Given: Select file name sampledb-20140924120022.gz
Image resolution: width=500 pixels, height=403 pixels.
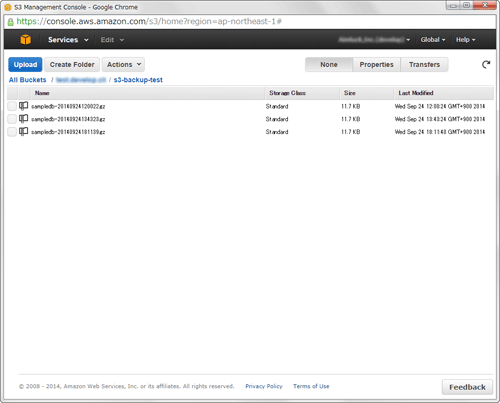Looking at the screenshot, I should click(x=68, y=106).
